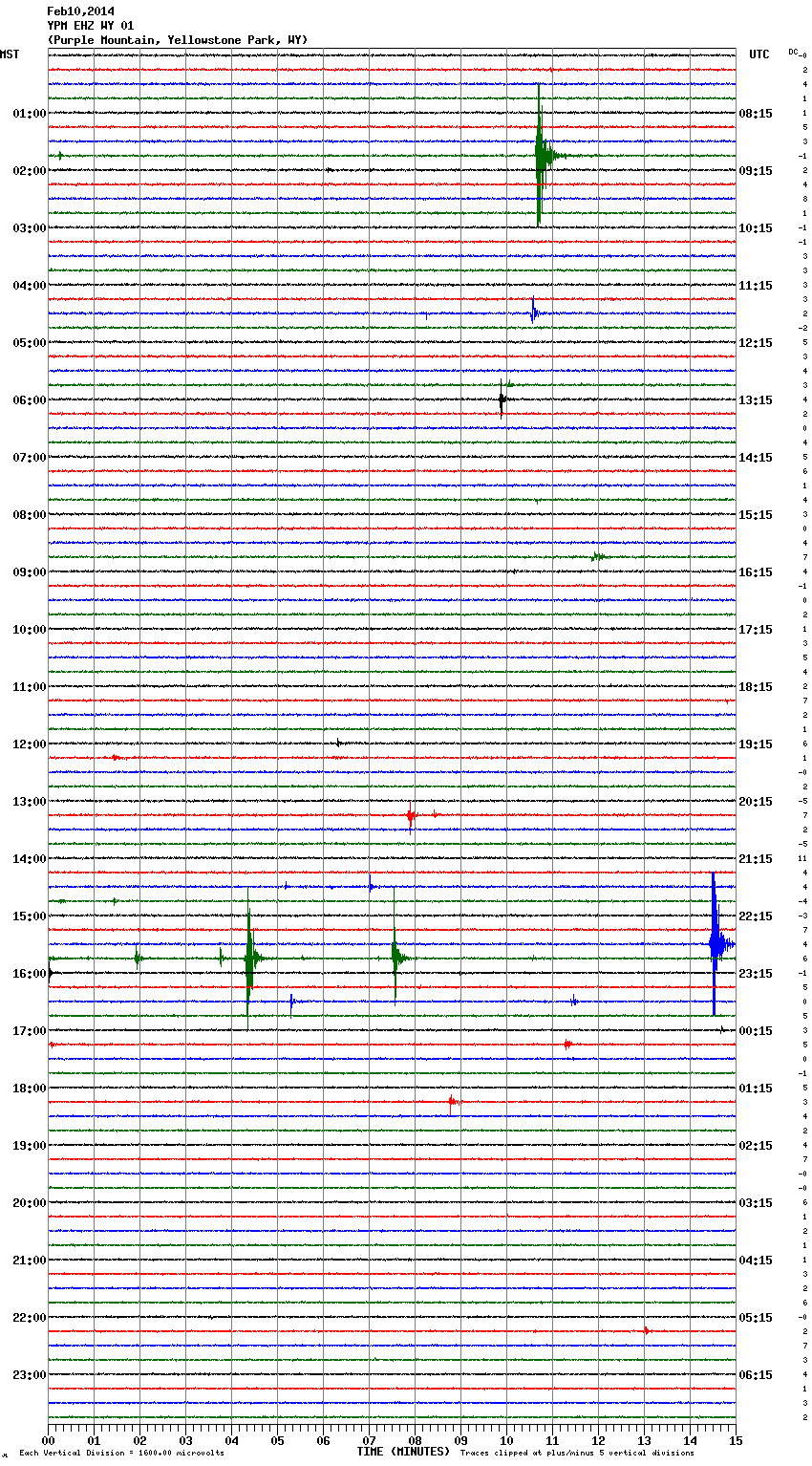Click the 'Purple Mountain, Yellowstone Park, WY' subtitle
This screenshot has height=1466, width=812.
tap(178, 40)
